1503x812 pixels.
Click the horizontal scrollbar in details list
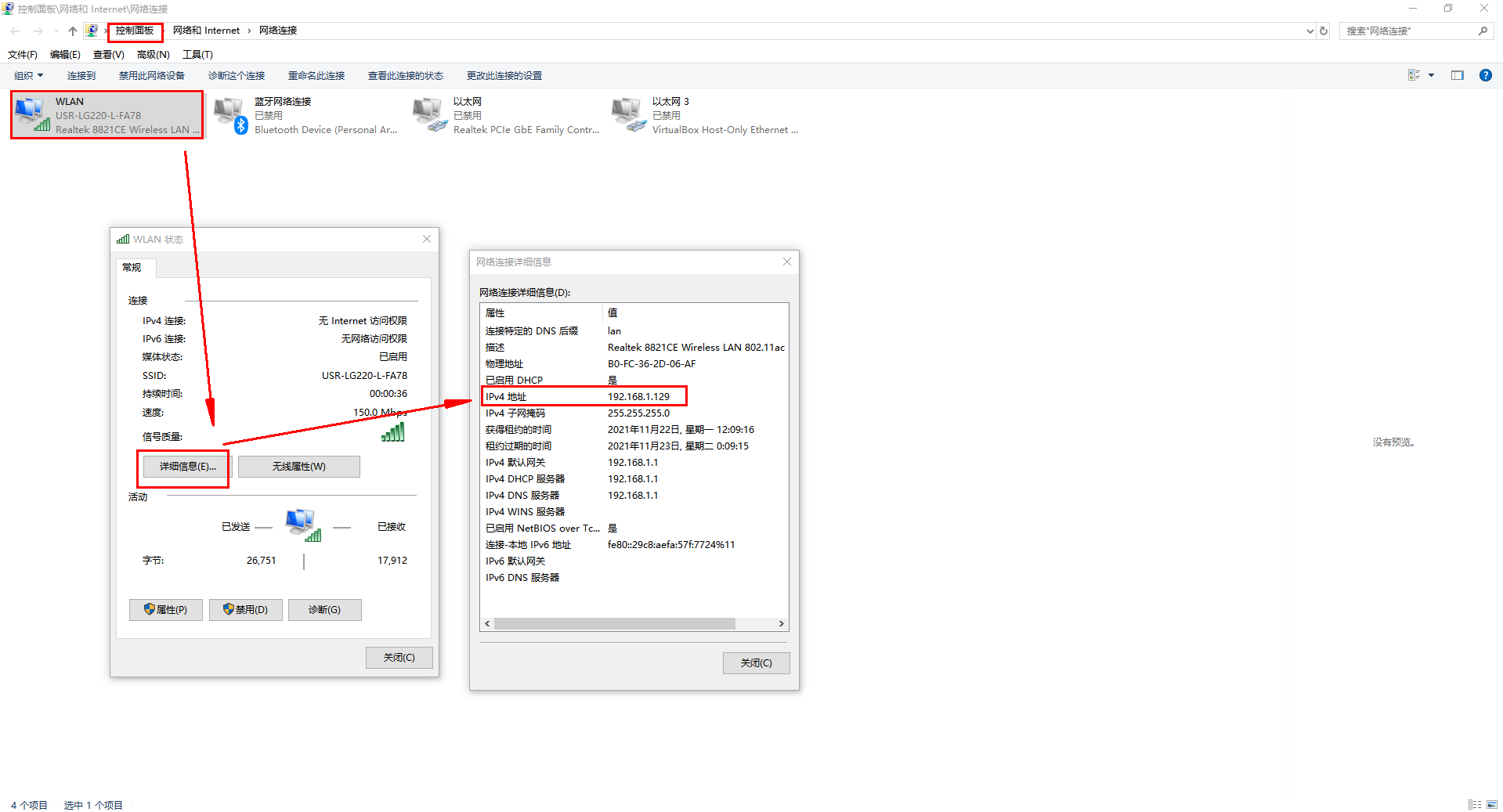click(x=614, y=624)
